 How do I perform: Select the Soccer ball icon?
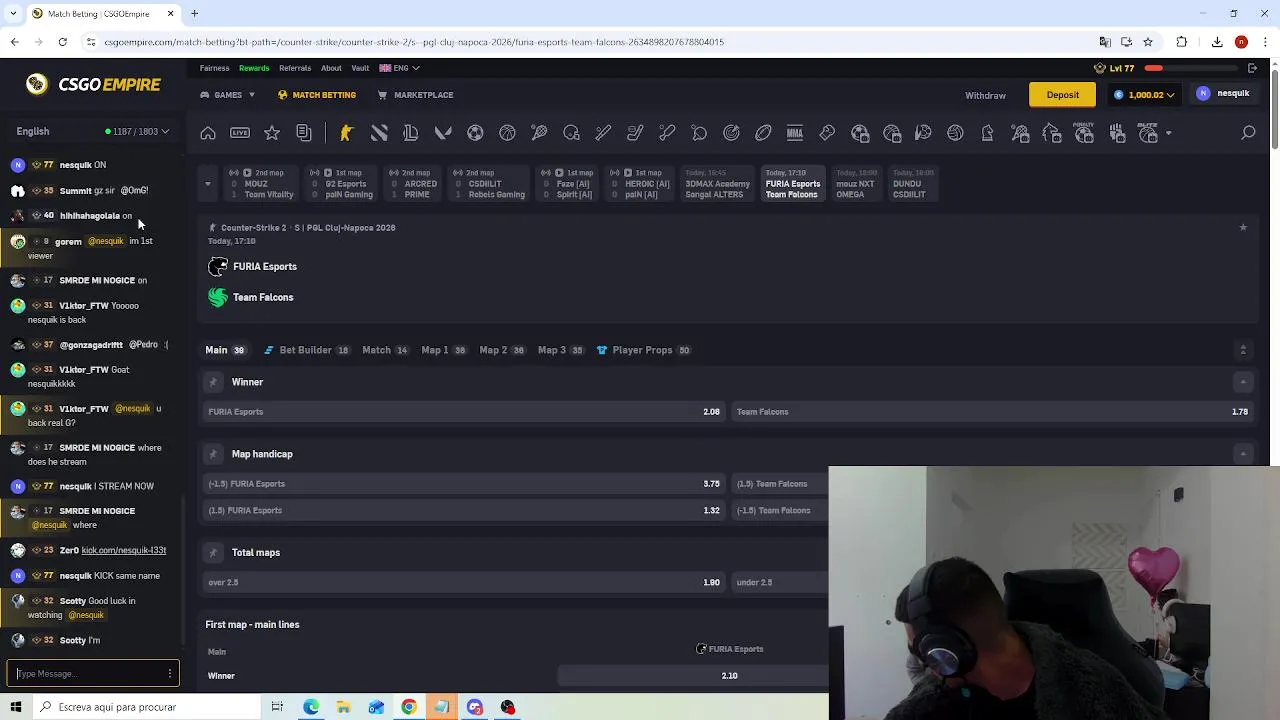pyautogui.click(x=475, y=133)
